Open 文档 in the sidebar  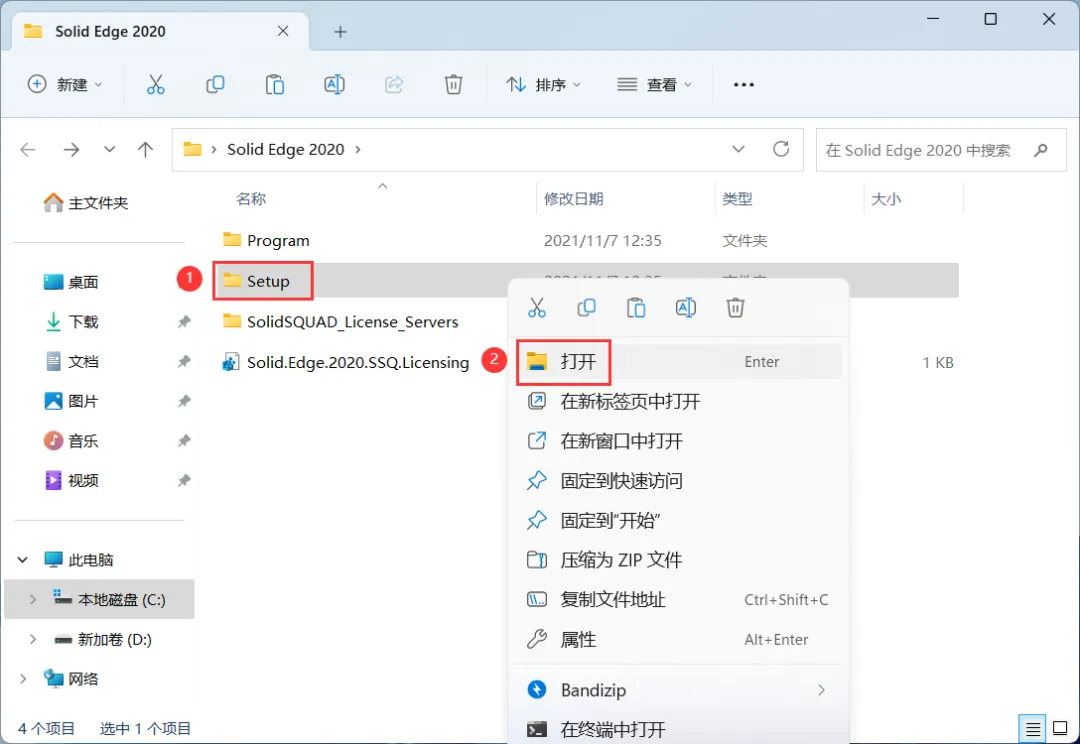click(71, 362)
